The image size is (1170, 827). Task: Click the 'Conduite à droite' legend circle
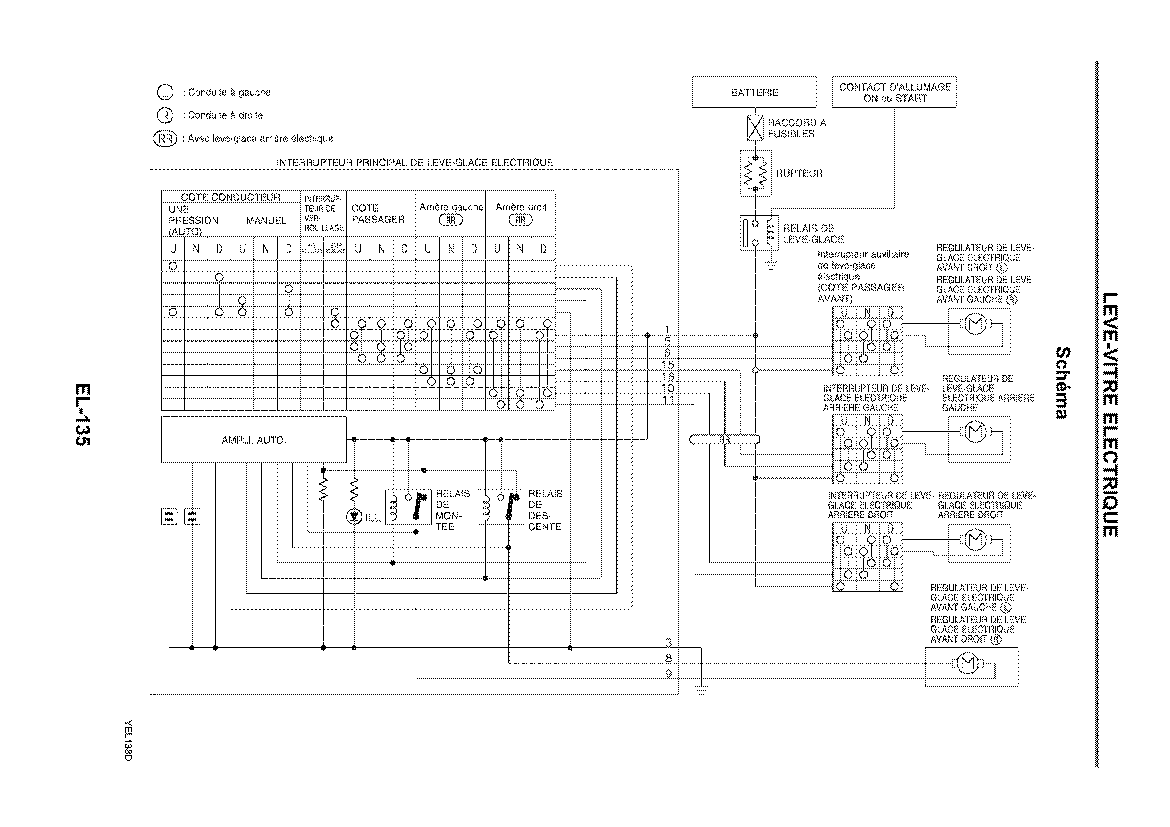[165, 115]
